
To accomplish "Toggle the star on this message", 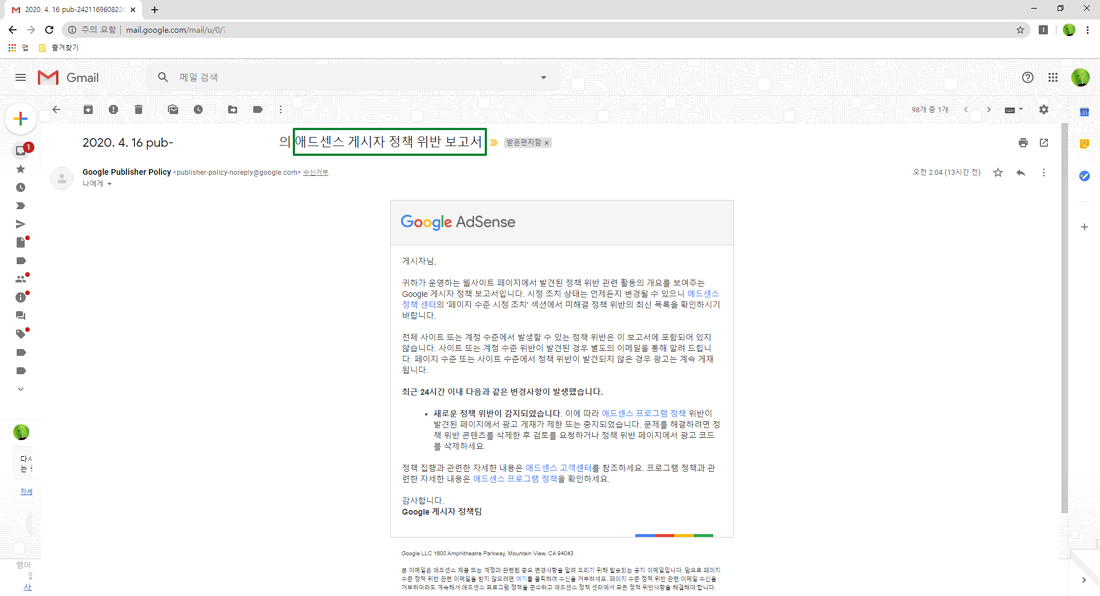I will pyautogui.click(x=998, y=172).
